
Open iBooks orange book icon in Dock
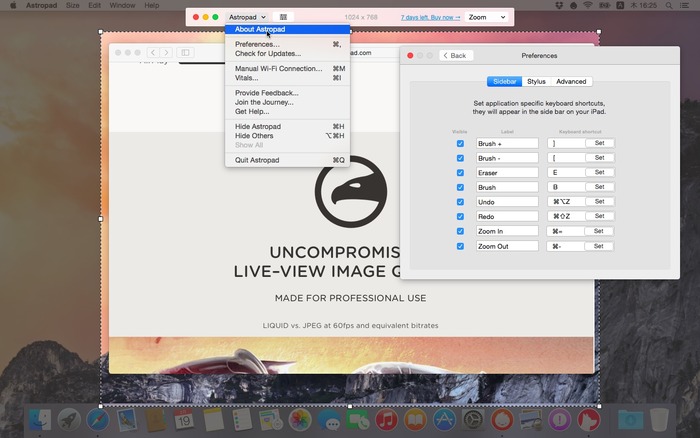[x=416, y=420]
